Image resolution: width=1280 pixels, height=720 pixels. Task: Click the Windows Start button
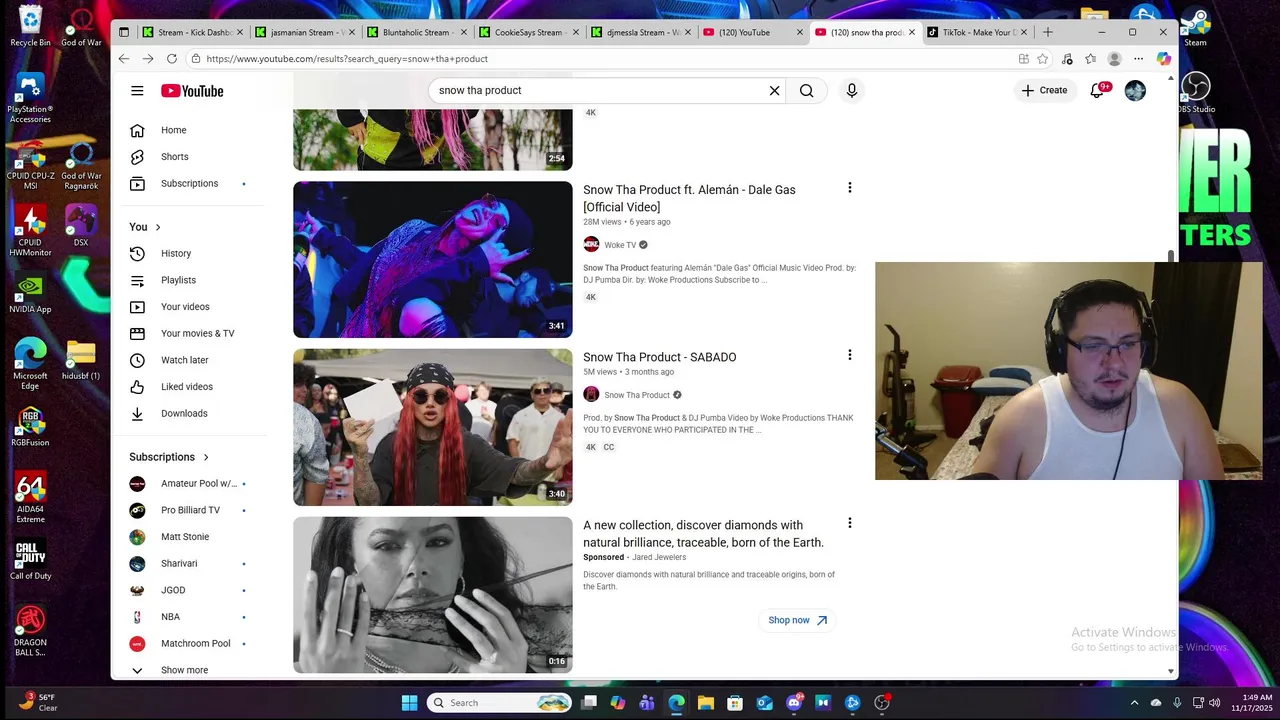pos(409,703)
